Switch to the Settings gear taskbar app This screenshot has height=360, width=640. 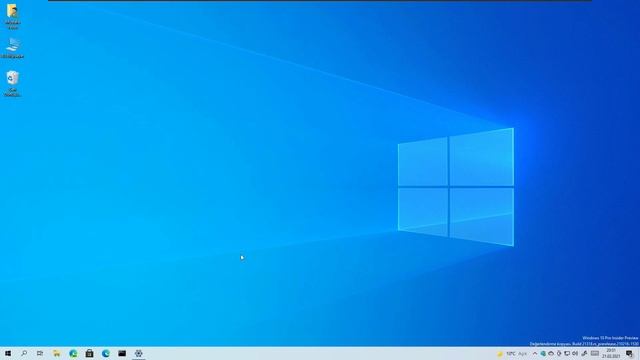coord(138,353)
